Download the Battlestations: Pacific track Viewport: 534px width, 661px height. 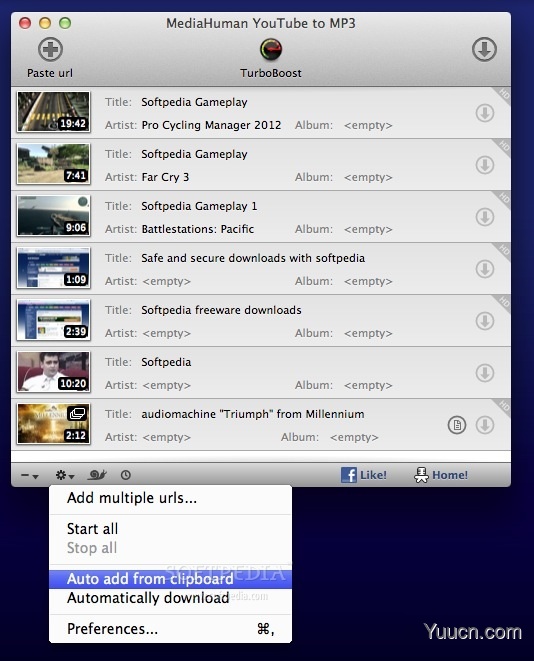485,217
